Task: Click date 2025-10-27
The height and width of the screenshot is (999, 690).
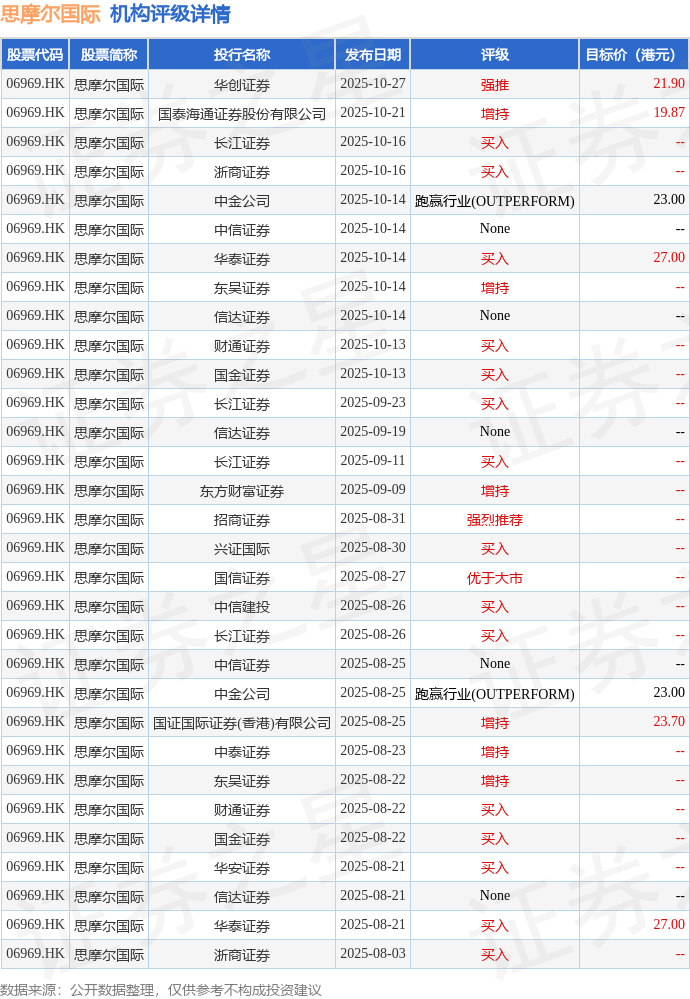Action: click(x=373, y=83)
